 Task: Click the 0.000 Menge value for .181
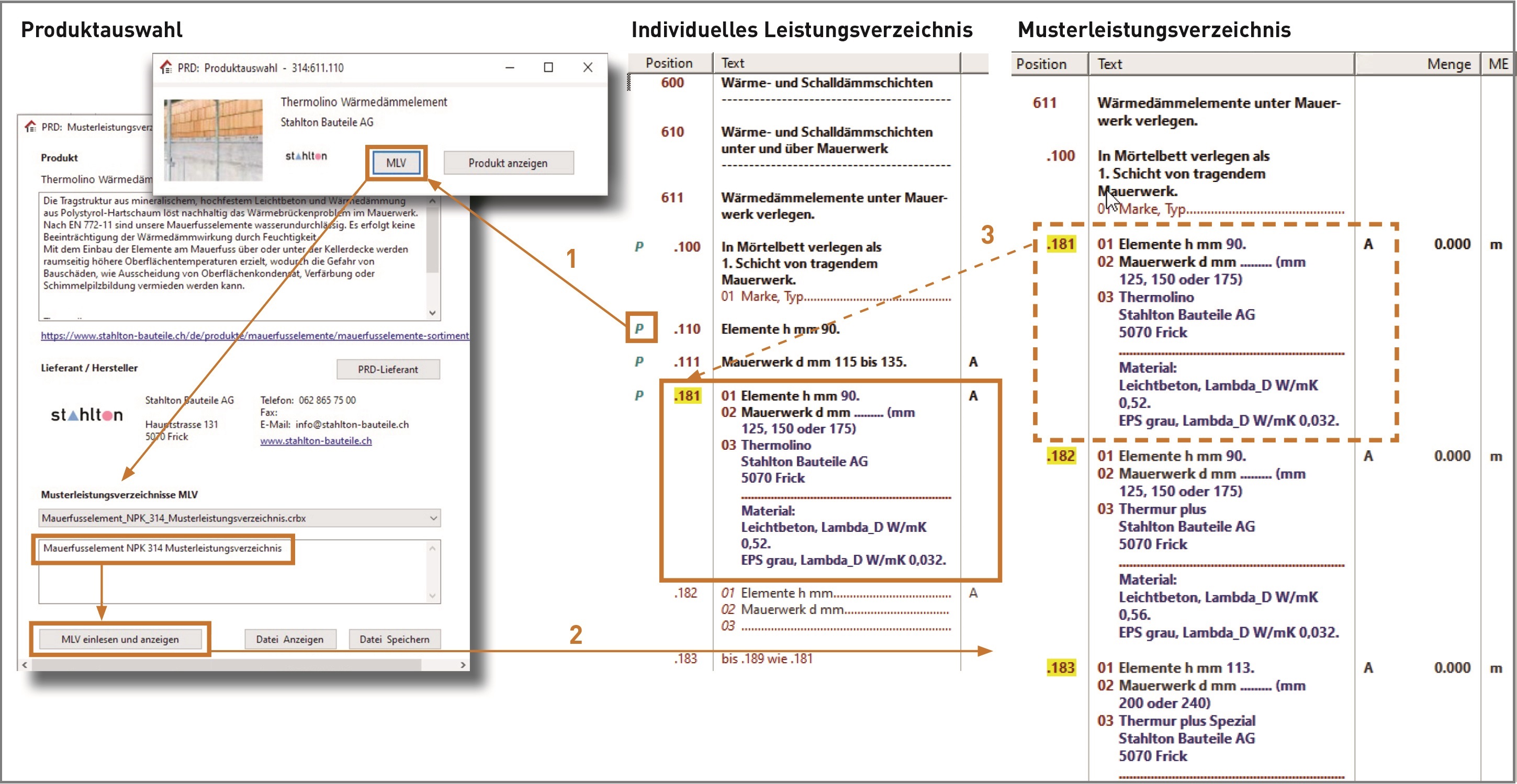point(1452,244)
